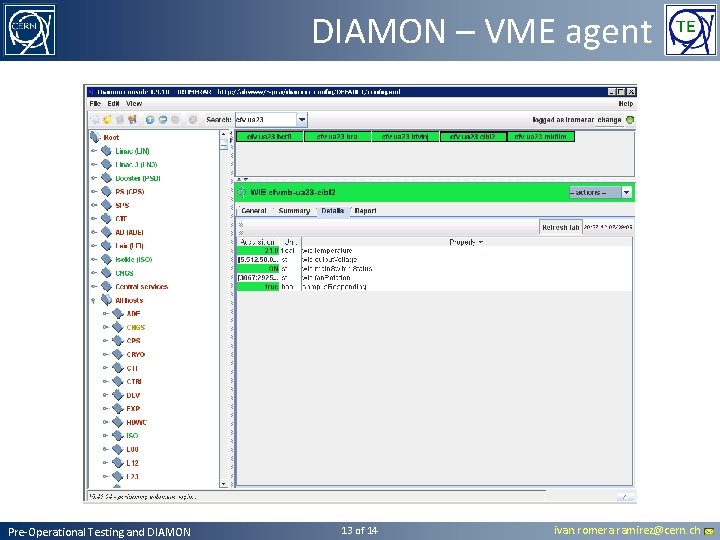The width and height of the screenshot is (720, 540).
Task: Expand the DLV host group
Action: coord(105,395)
